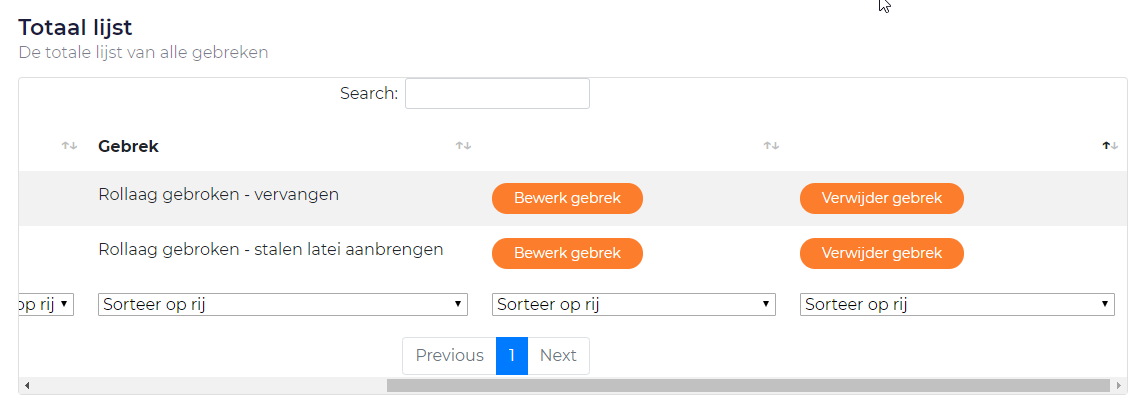Click the Gebrek column header text
This screenshot has height=402, width=1137.
(128, 147)
